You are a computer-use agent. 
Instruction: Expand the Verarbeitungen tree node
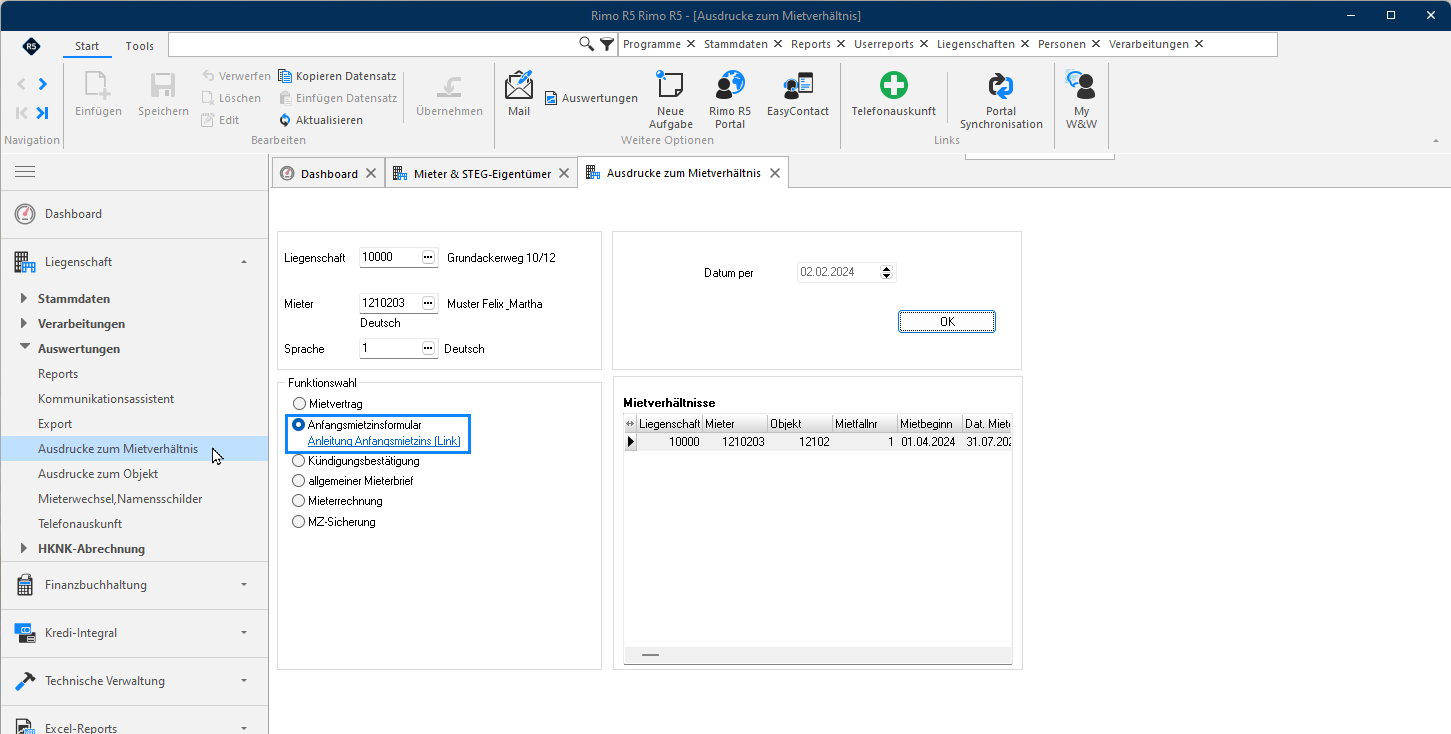point(25,324)
